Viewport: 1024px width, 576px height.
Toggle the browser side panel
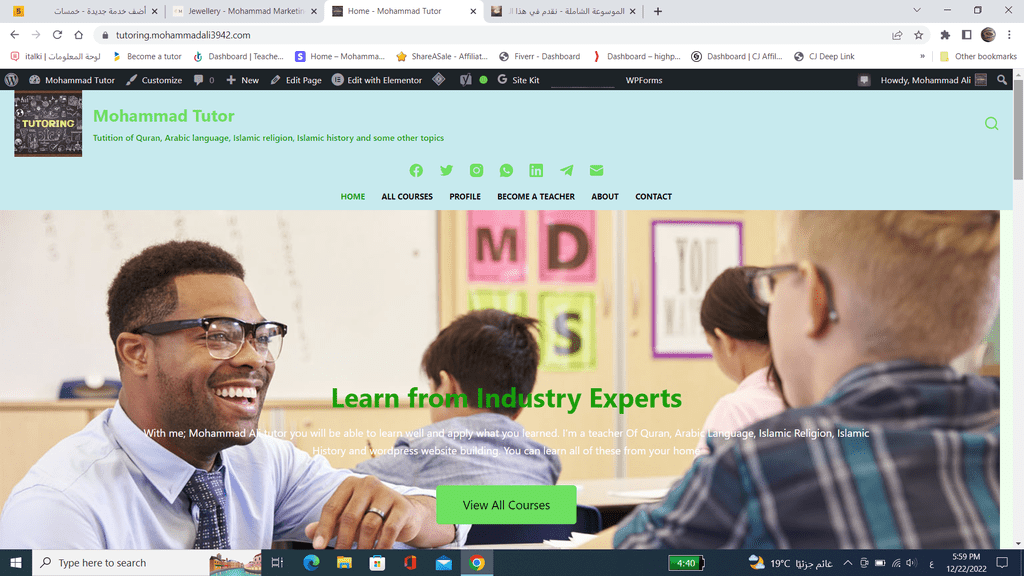click(x=967, y=35)
